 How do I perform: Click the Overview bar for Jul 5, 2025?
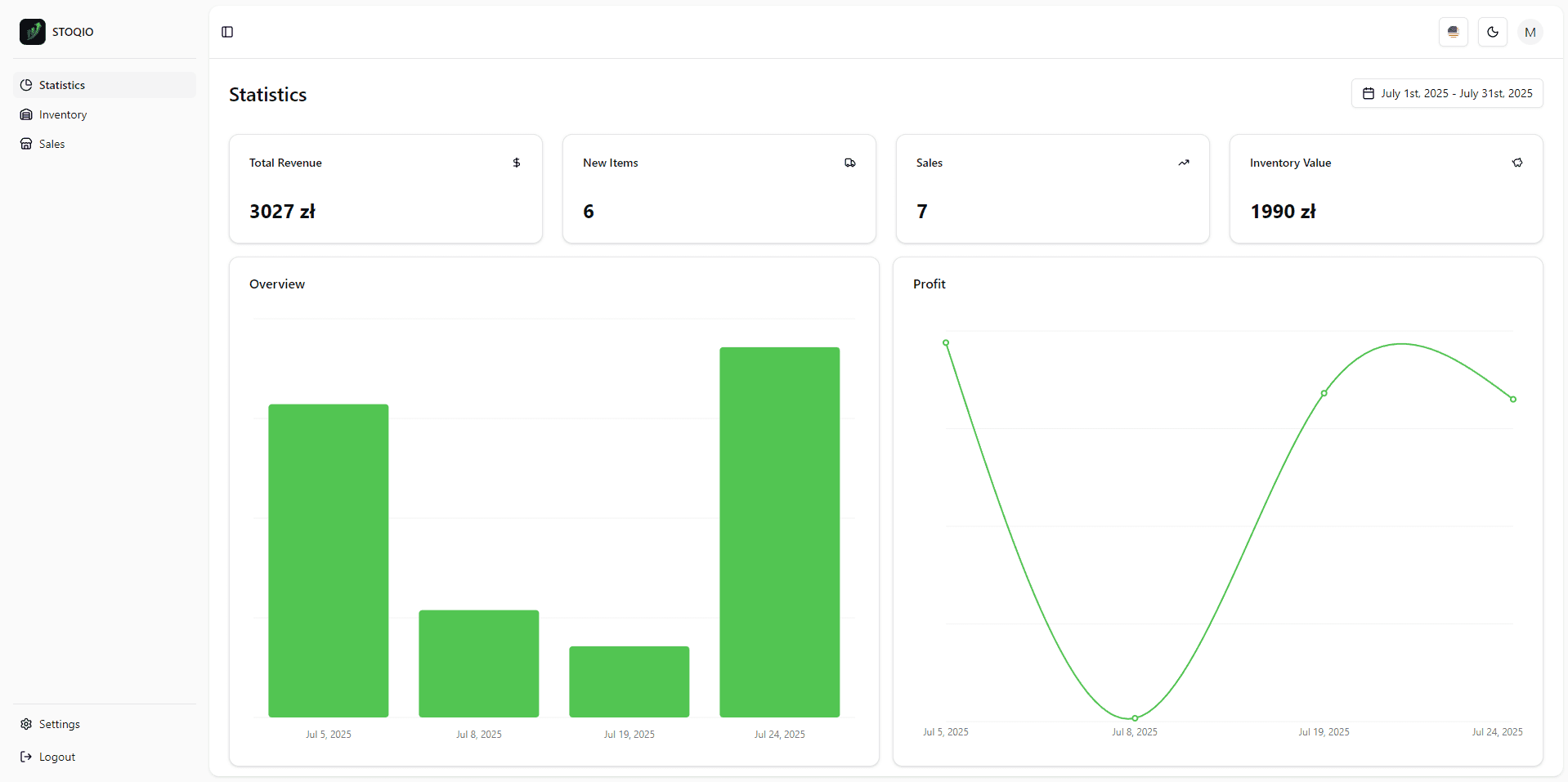coord(328,561)
